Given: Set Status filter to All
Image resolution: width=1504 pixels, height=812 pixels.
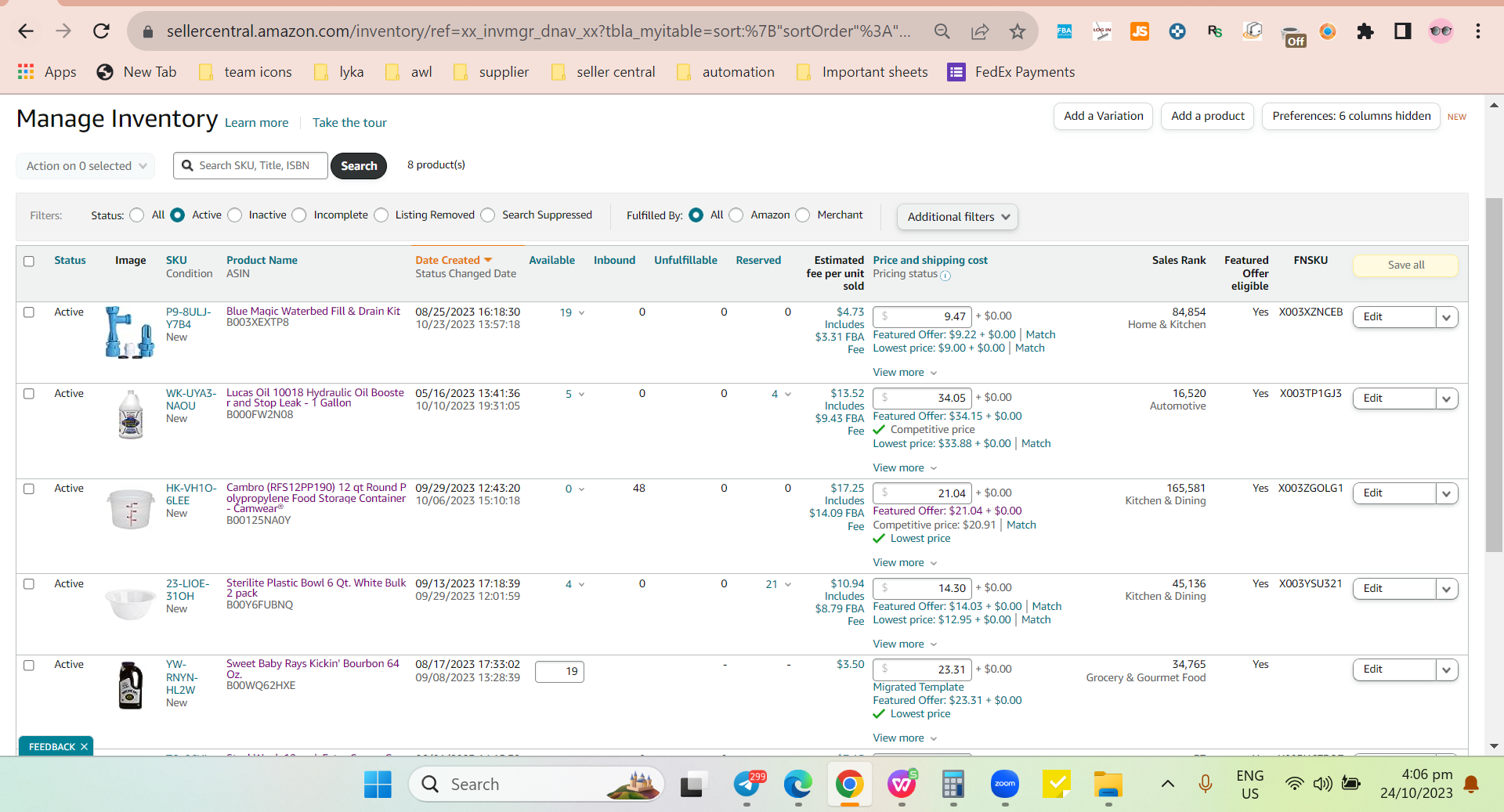Looking at the screenshot, I should coord(137,215).
